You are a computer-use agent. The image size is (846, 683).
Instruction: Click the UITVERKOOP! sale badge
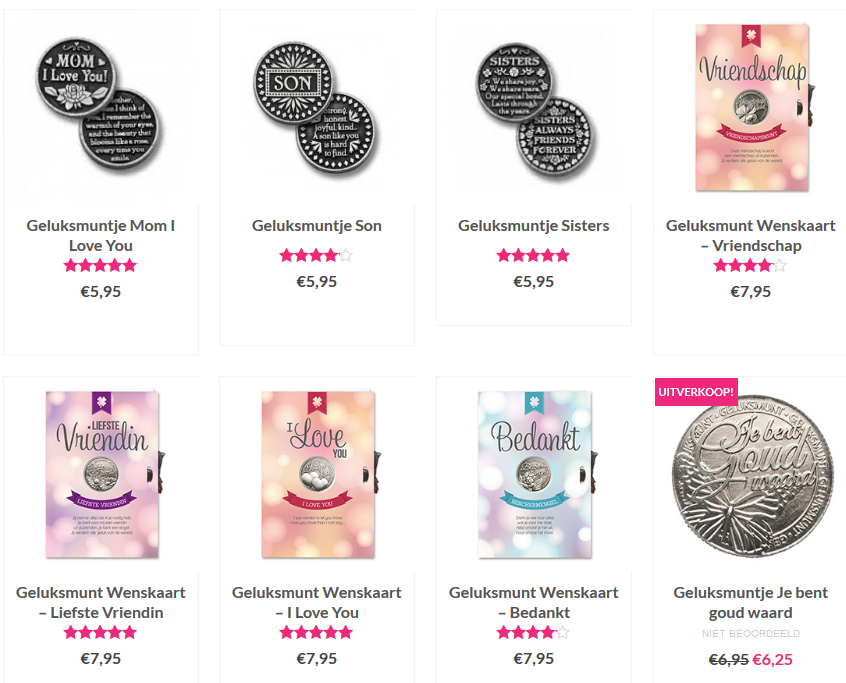[x=696, y=392]
